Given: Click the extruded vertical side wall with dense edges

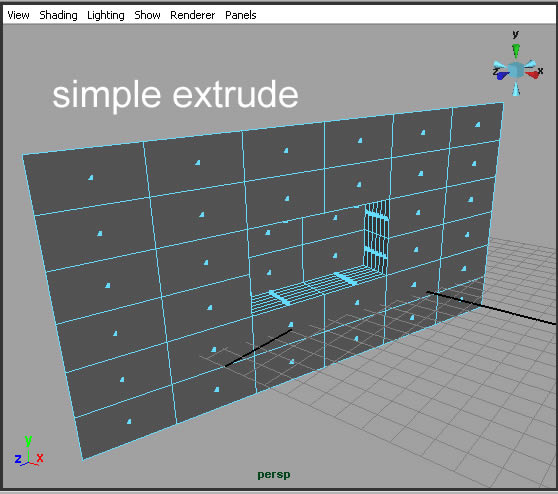Looking at the screenshot, I should click(x=376, y=235).
